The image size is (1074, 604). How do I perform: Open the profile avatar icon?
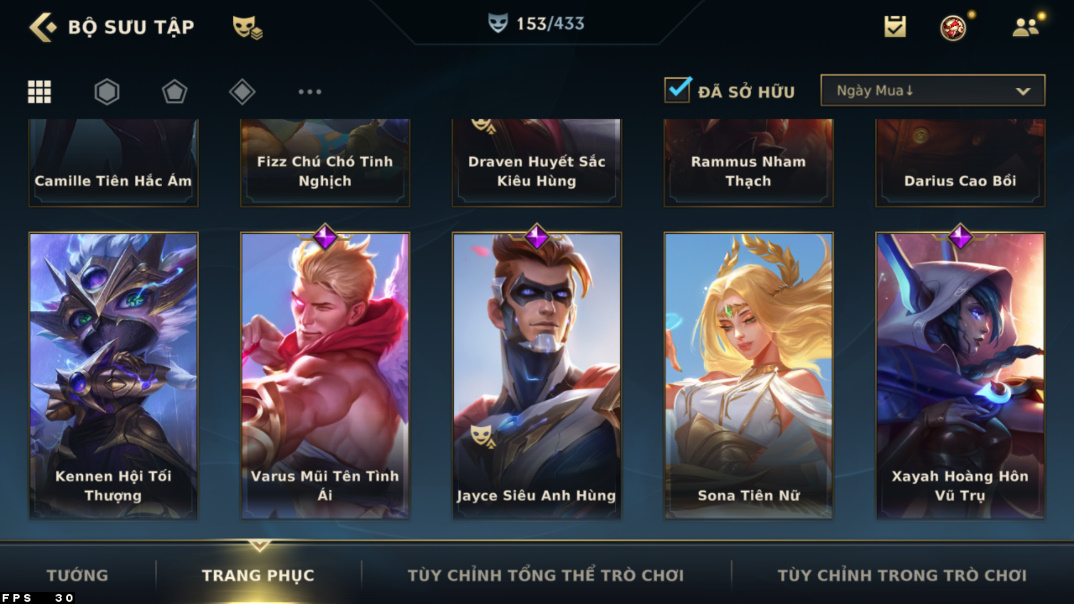pos(953,27)
